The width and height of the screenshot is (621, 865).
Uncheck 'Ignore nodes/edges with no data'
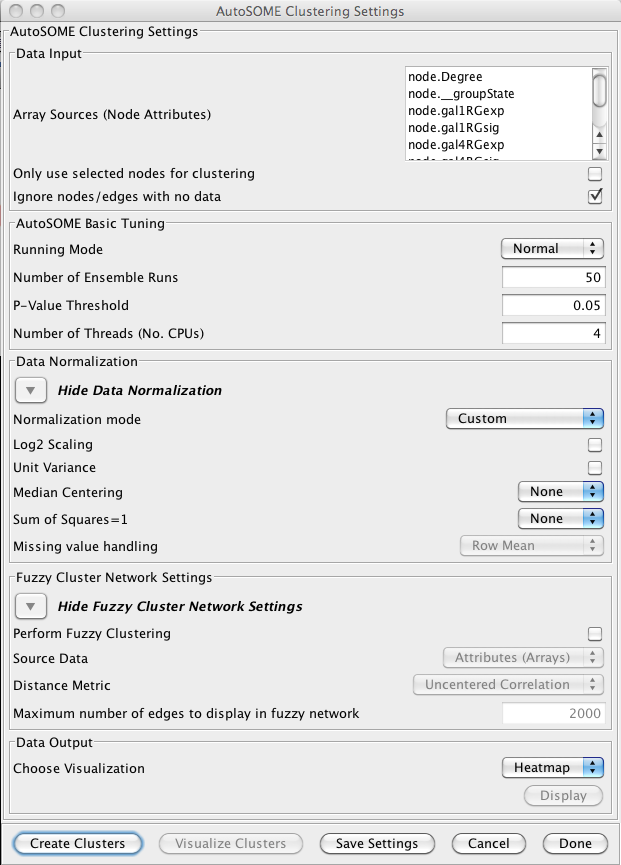[x=595, y=197]
